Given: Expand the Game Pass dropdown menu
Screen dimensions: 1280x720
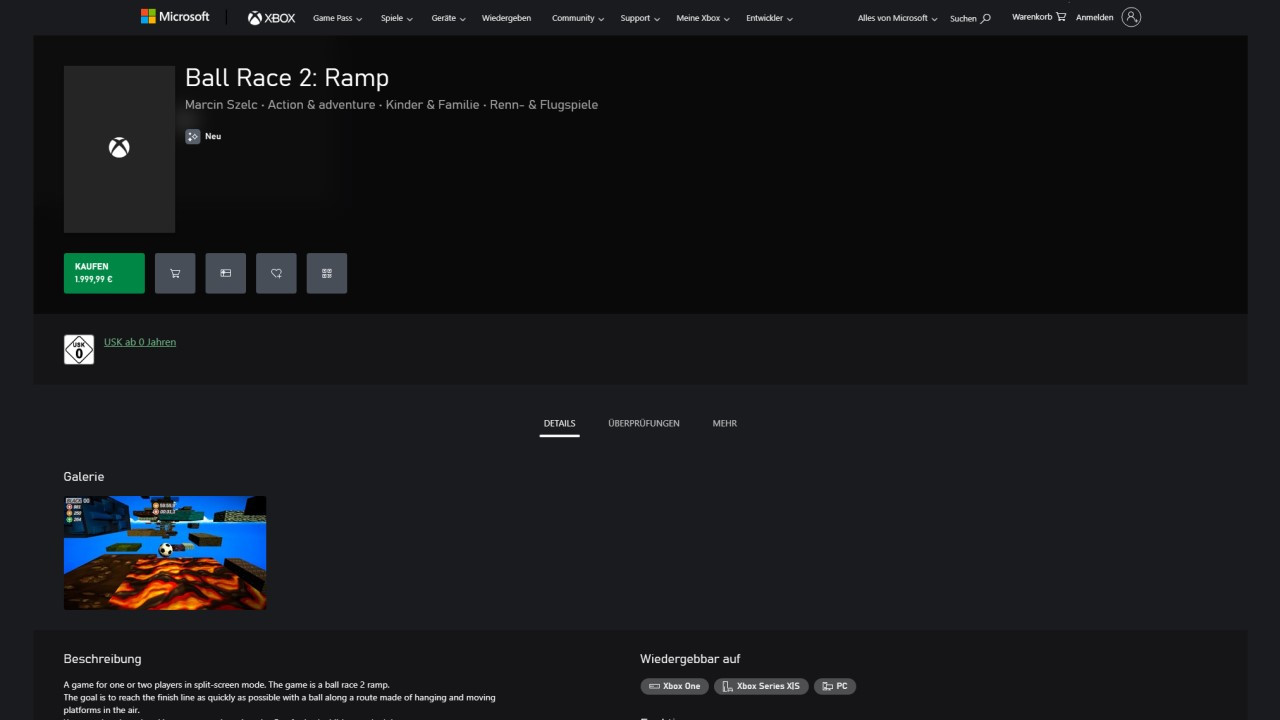Looking at the screenshot, I should (337, 18).
